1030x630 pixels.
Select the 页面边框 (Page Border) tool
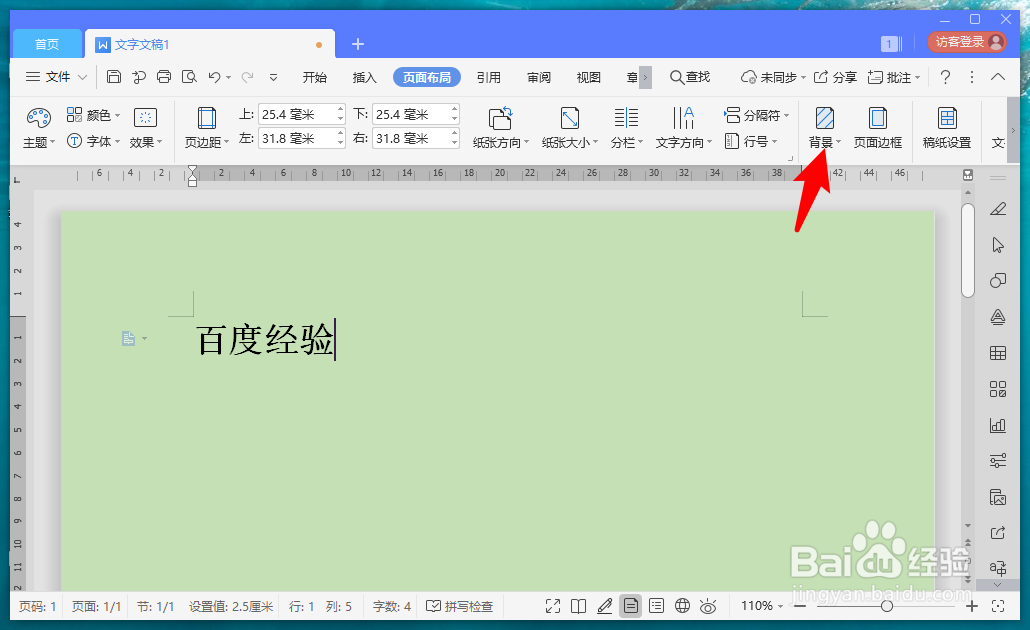pos(878,127)
